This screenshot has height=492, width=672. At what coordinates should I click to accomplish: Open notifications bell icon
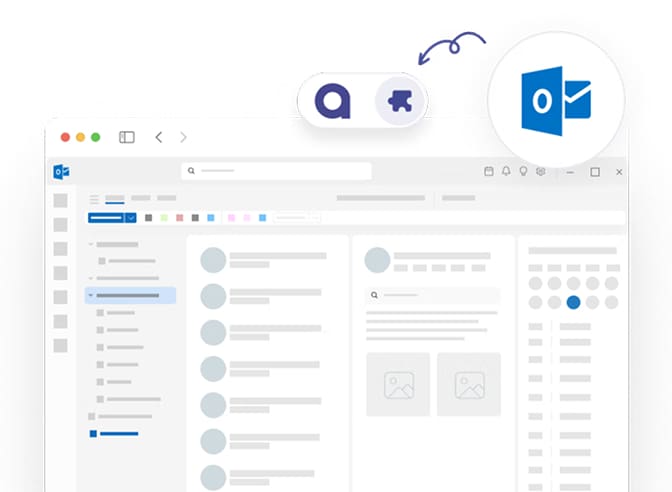pos(506,171)
